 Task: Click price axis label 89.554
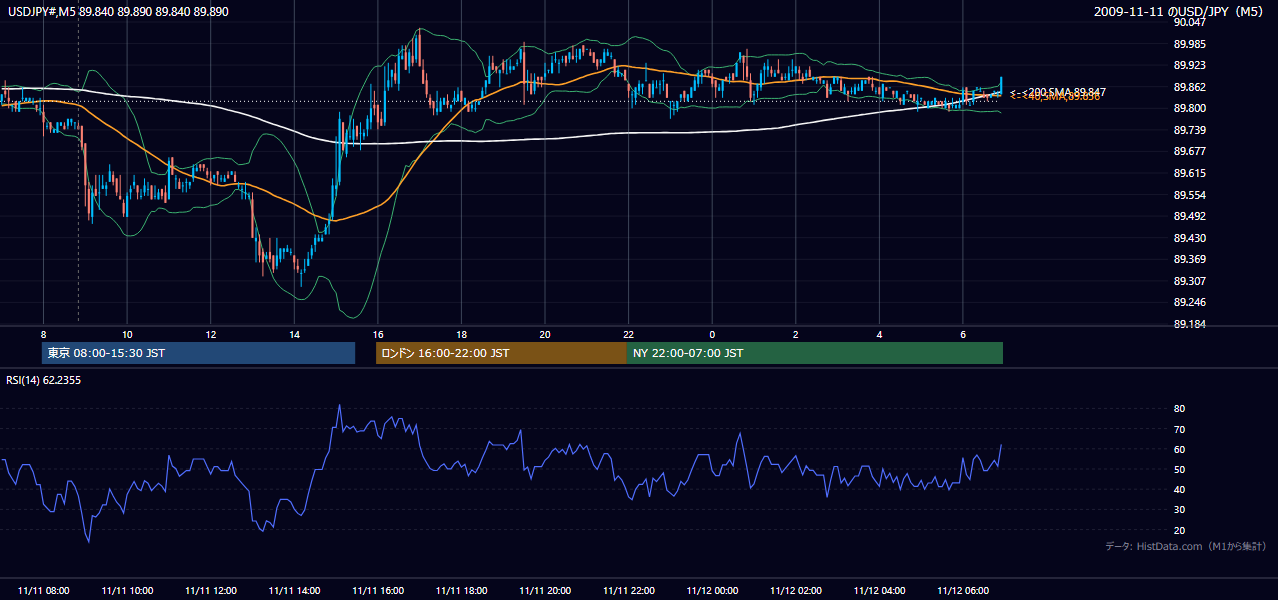point(1189,195)
